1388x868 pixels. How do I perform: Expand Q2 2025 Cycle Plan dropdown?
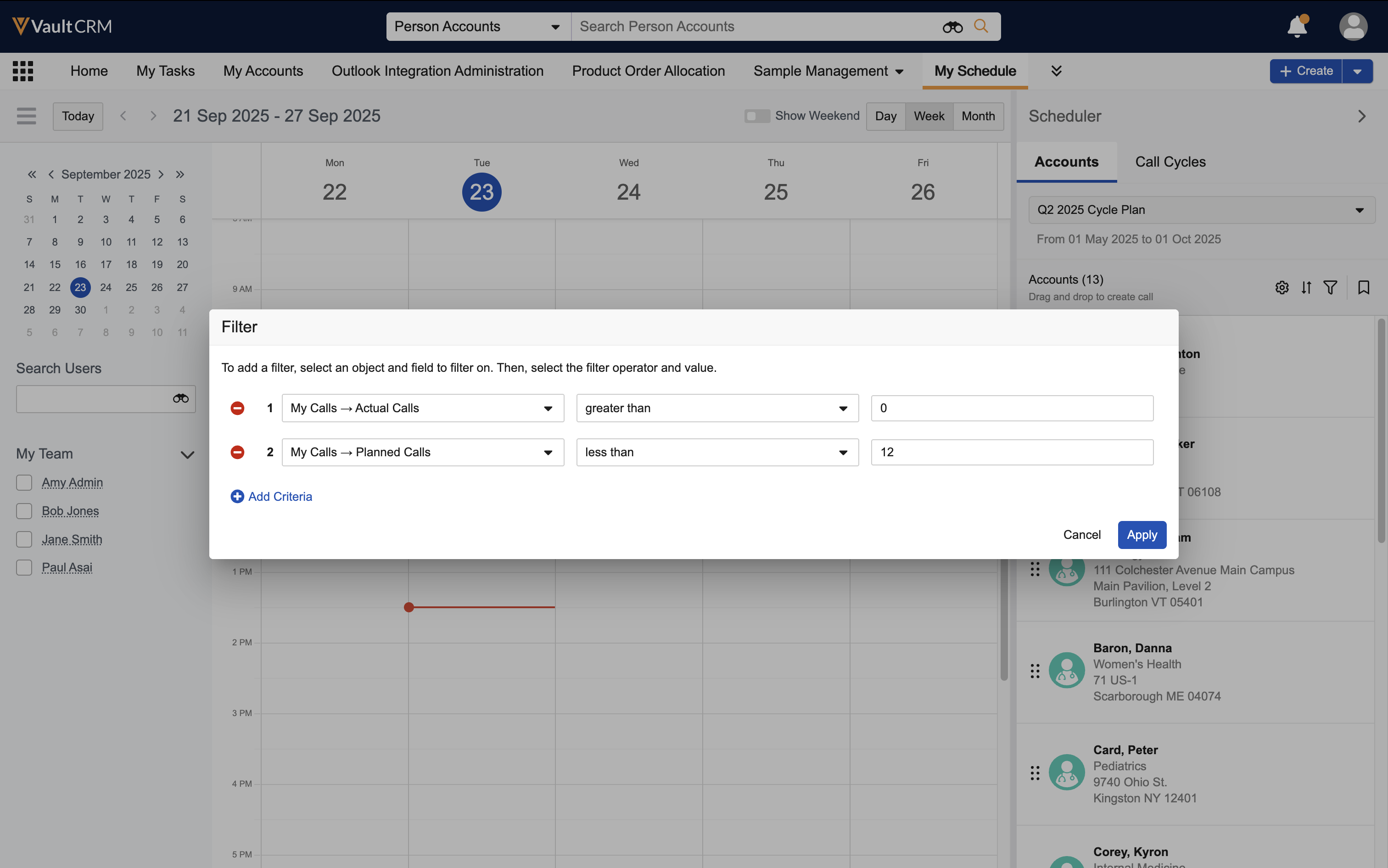1202,209
